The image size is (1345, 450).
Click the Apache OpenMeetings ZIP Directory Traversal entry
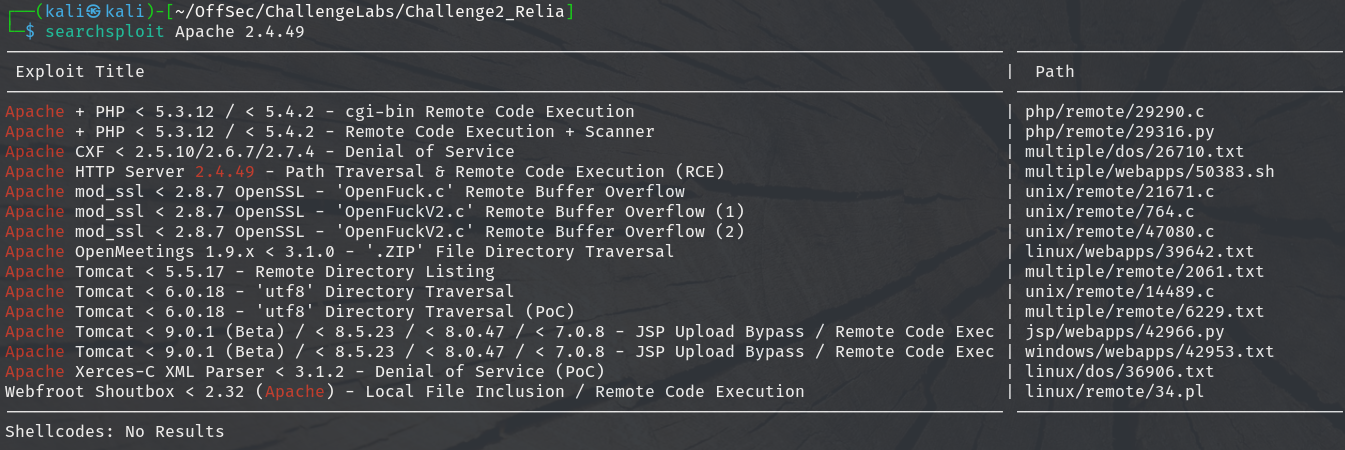pos(340,252)
